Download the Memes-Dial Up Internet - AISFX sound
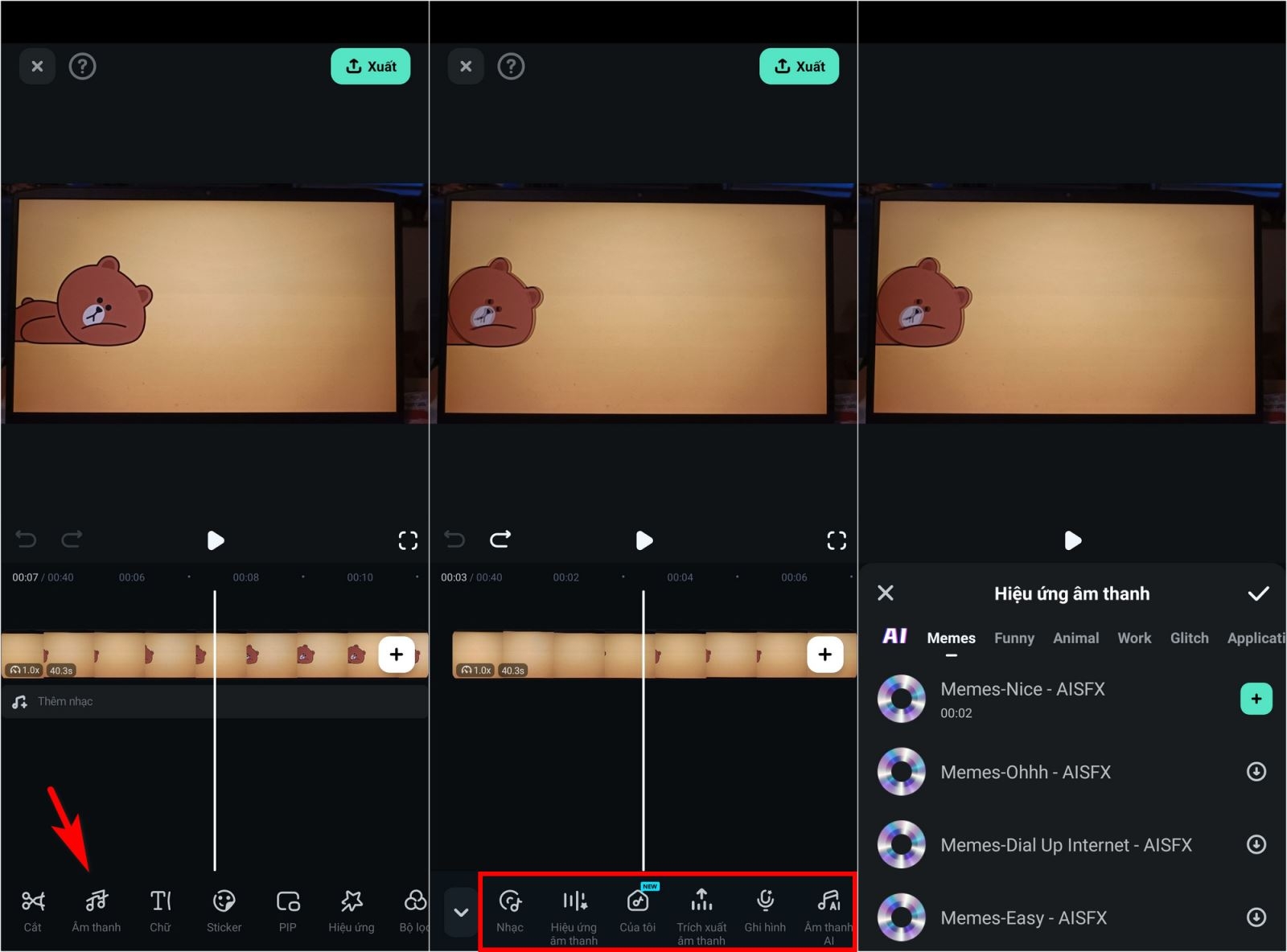The image size is (1287, 952). pos(1256,844)
